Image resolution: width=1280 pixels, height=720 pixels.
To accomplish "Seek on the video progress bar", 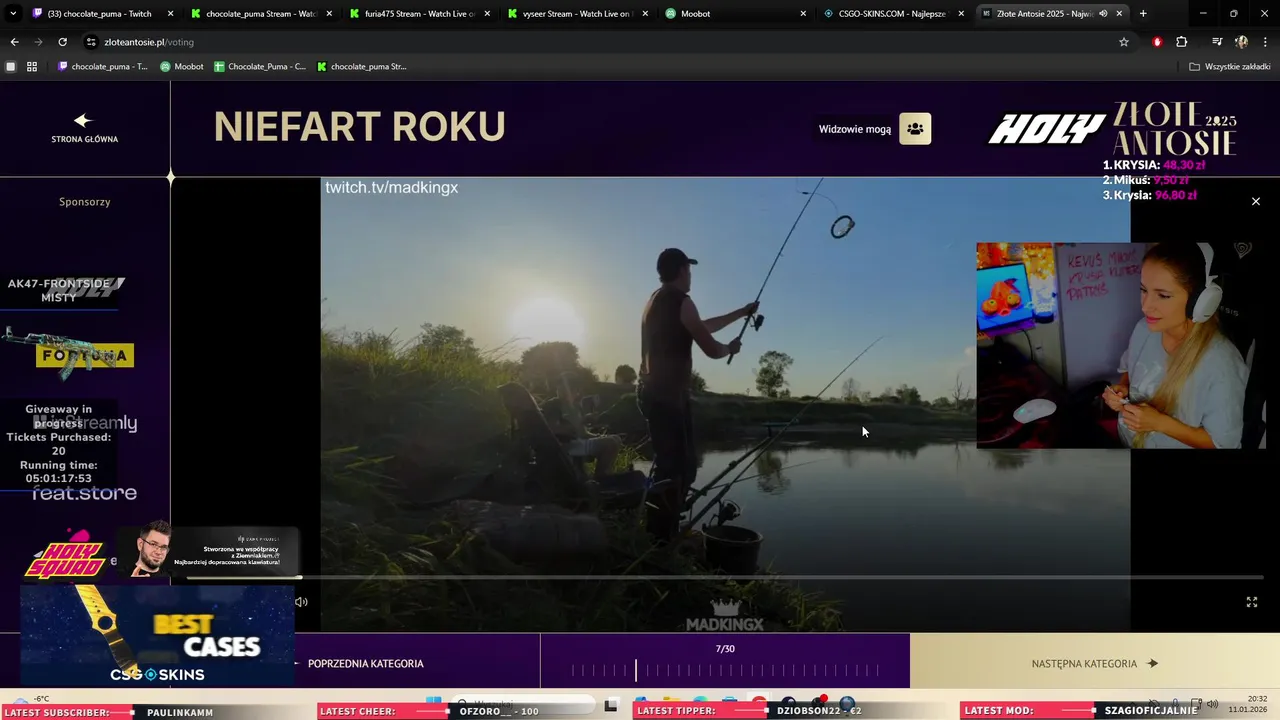I will pyautogui.click(x=725, y=577).
